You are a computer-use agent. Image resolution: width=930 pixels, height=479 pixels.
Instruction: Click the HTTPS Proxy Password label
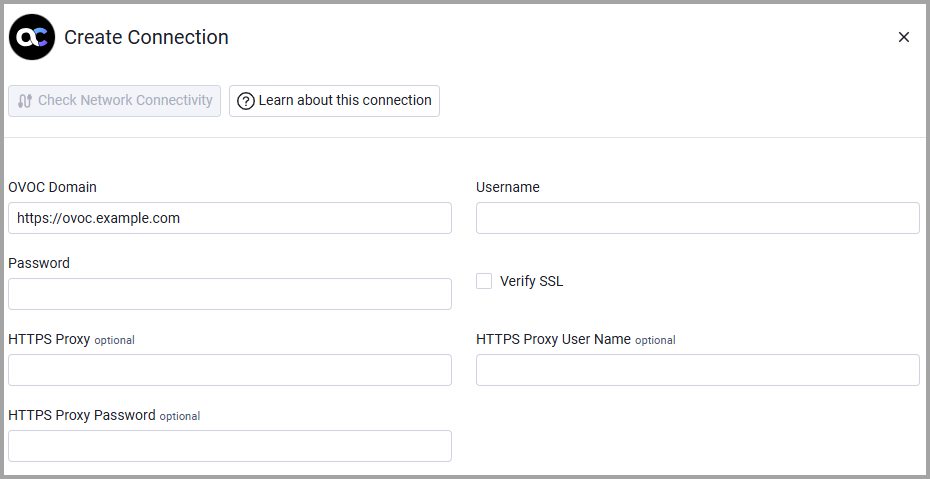(81, 415)
